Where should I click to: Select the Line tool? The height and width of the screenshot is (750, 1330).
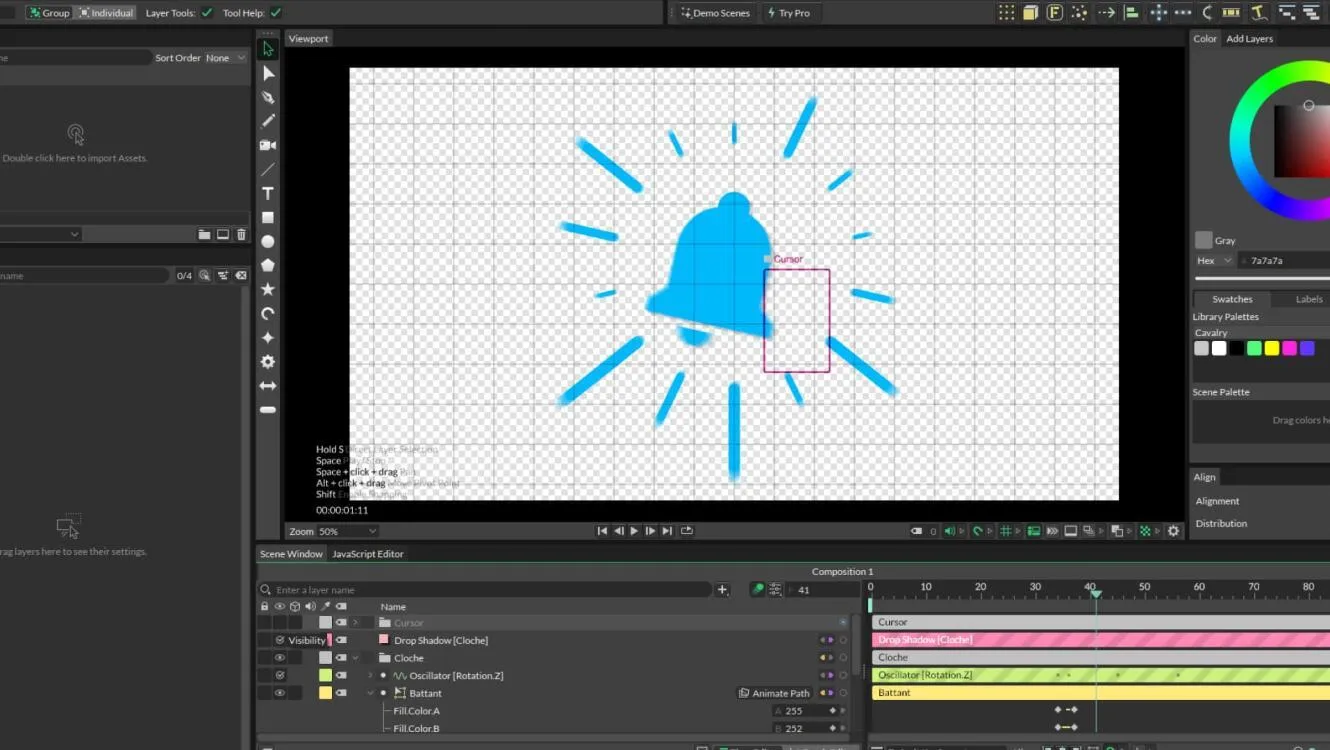(x=268, y=169)
